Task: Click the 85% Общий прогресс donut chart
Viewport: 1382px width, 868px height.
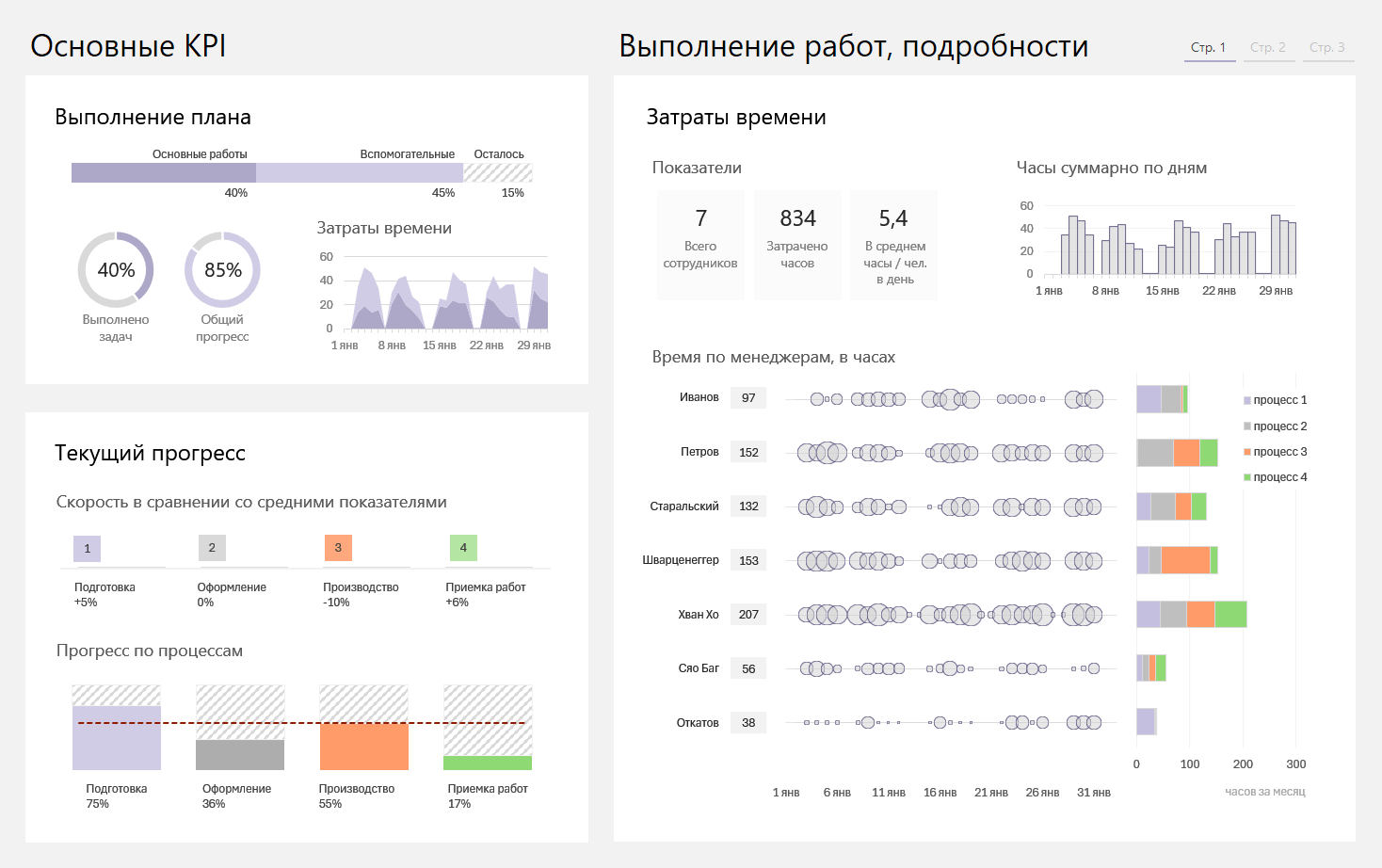Action: click(x=222, y=270)
